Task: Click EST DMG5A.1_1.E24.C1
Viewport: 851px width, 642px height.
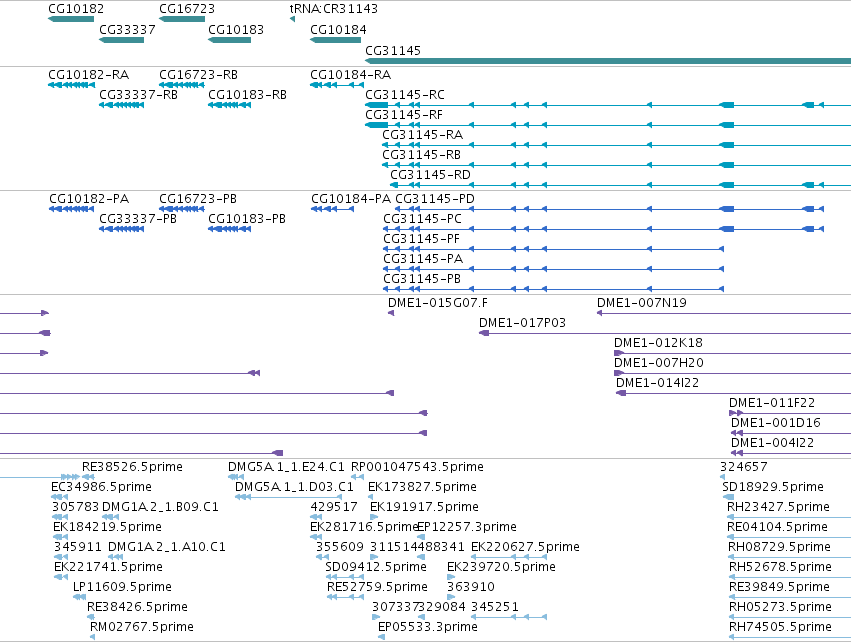Action: (236, 478)
